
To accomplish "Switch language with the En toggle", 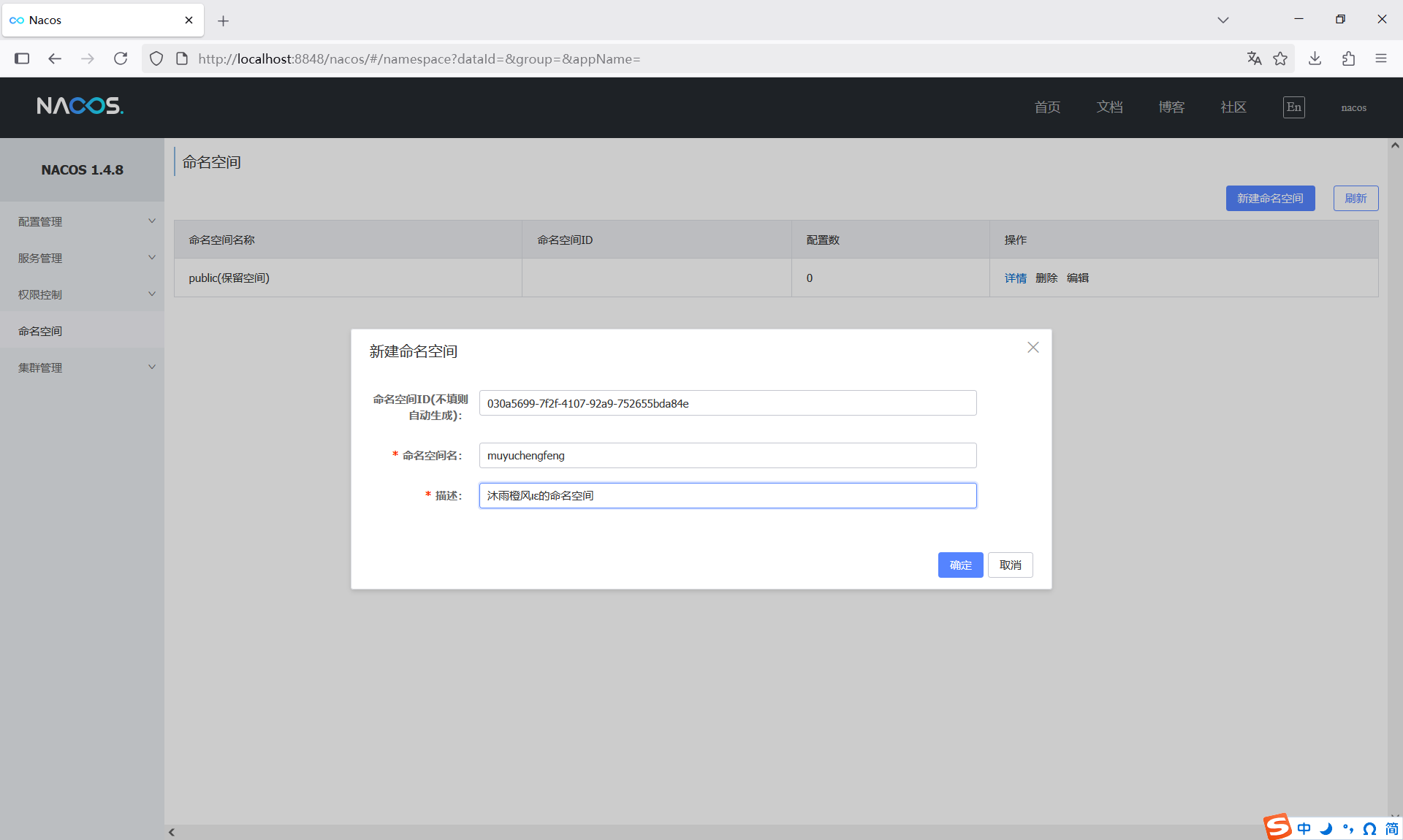I will pos(1293,107).
